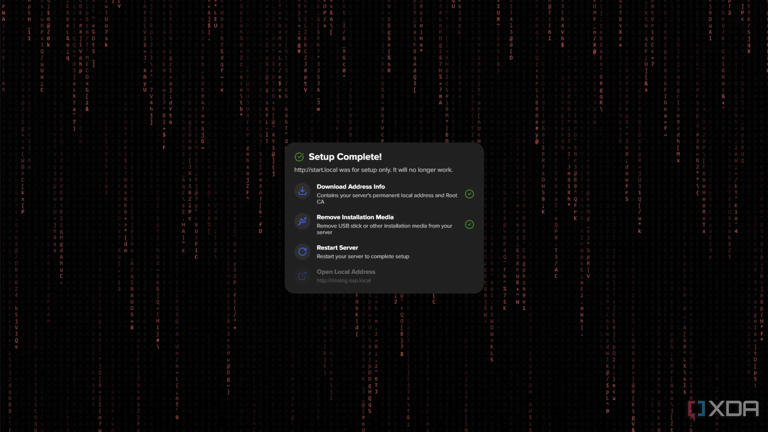Image resolution: width=768 pixels, height=432 pixels.
Task: Click the 'Remove USB stick' description text
Action: [x=384, y=229]
